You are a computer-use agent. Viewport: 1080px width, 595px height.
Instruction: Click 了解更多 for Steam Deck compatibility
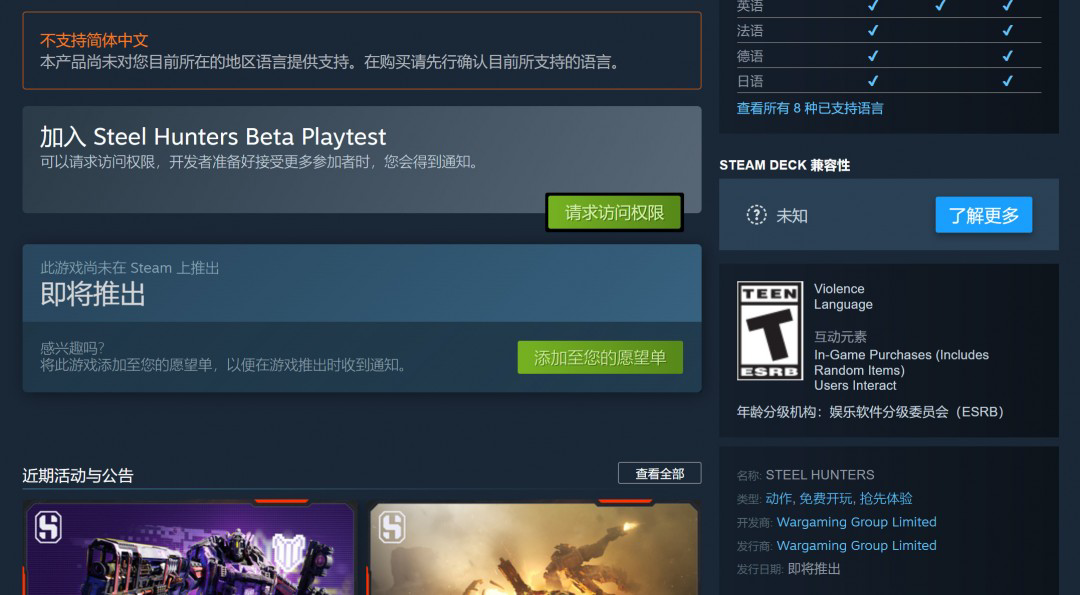click(x=984, y=215)
